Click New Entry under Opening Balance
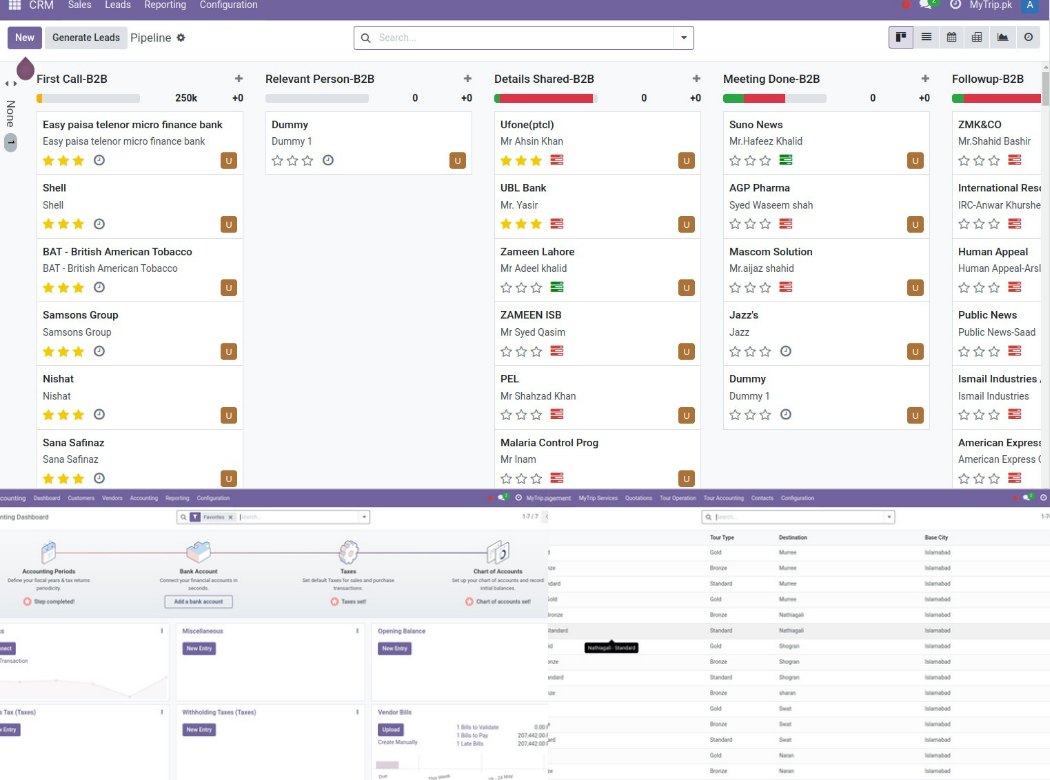This screenshot has height=780, width=1050. [394, 648]
